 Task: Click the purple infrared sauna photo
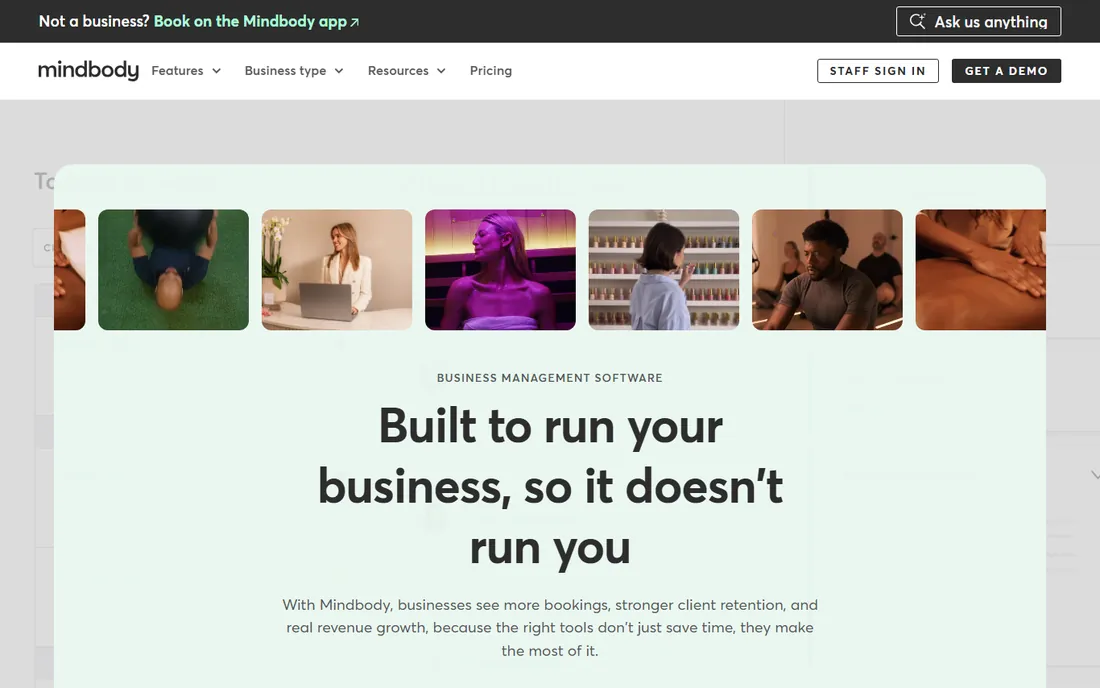click(x=500, y=269)
